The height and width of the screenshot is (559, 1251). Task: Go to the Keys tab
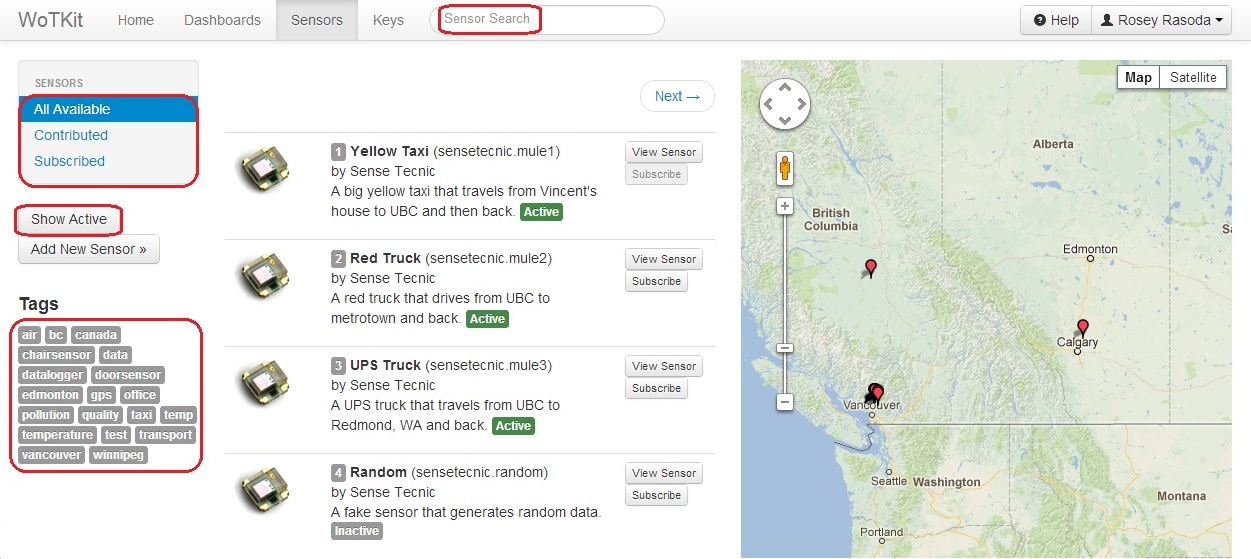[388, 20]
